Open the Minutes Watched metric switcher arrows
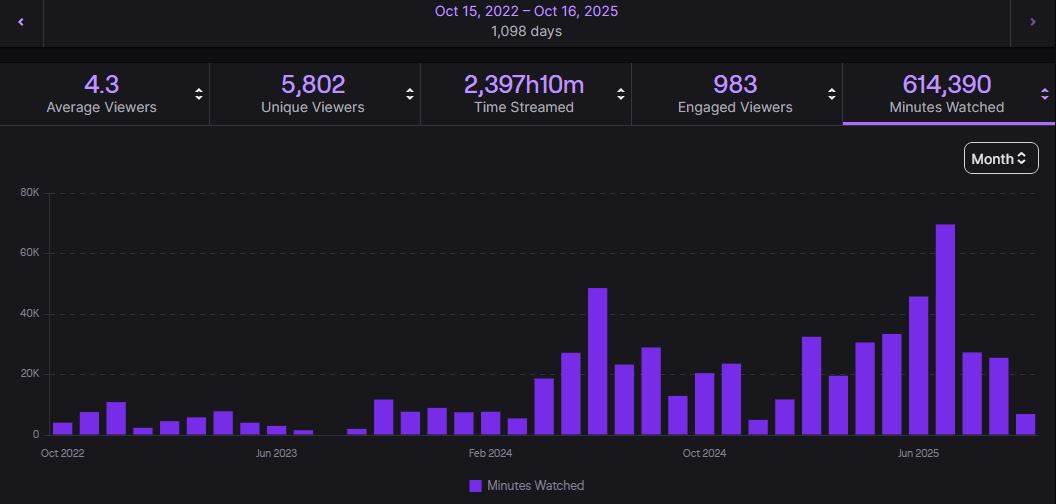This screenshot has width=1056, height=504. coord(1045,94)
